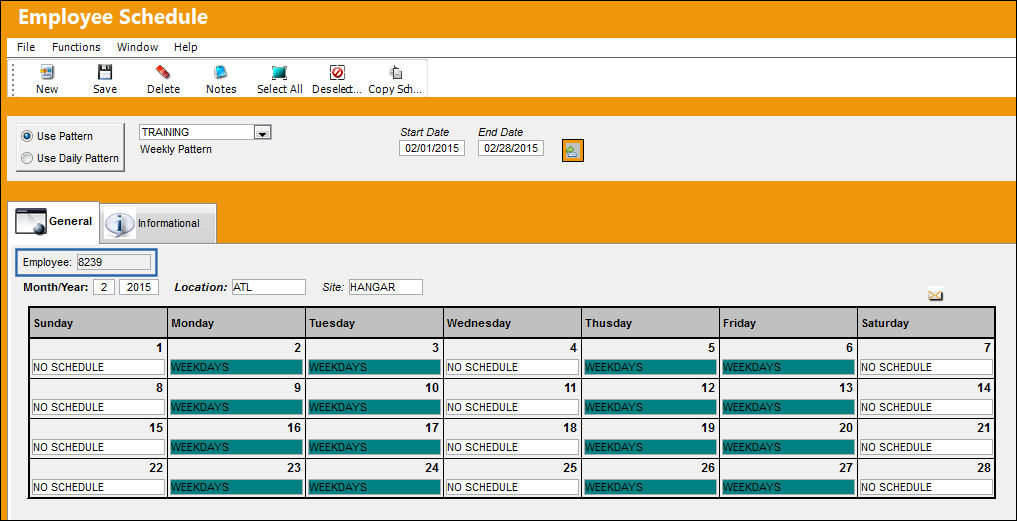This screenshot has height=521, width=1017.
Task: Select WEEKDAYS entry on Thursday the 12th
Action: (651, 407)
